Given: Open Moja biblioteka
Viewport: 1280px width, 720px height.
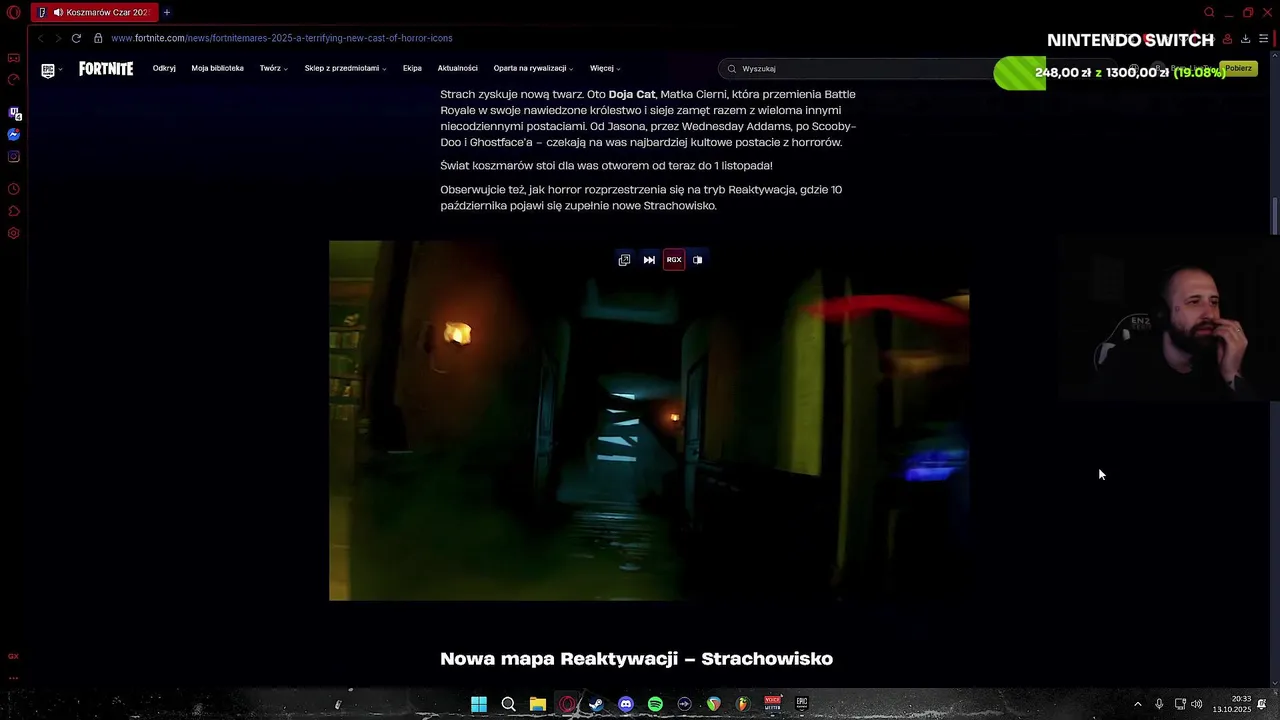Looking at the screenshot, I should click(x=217, y=69).
